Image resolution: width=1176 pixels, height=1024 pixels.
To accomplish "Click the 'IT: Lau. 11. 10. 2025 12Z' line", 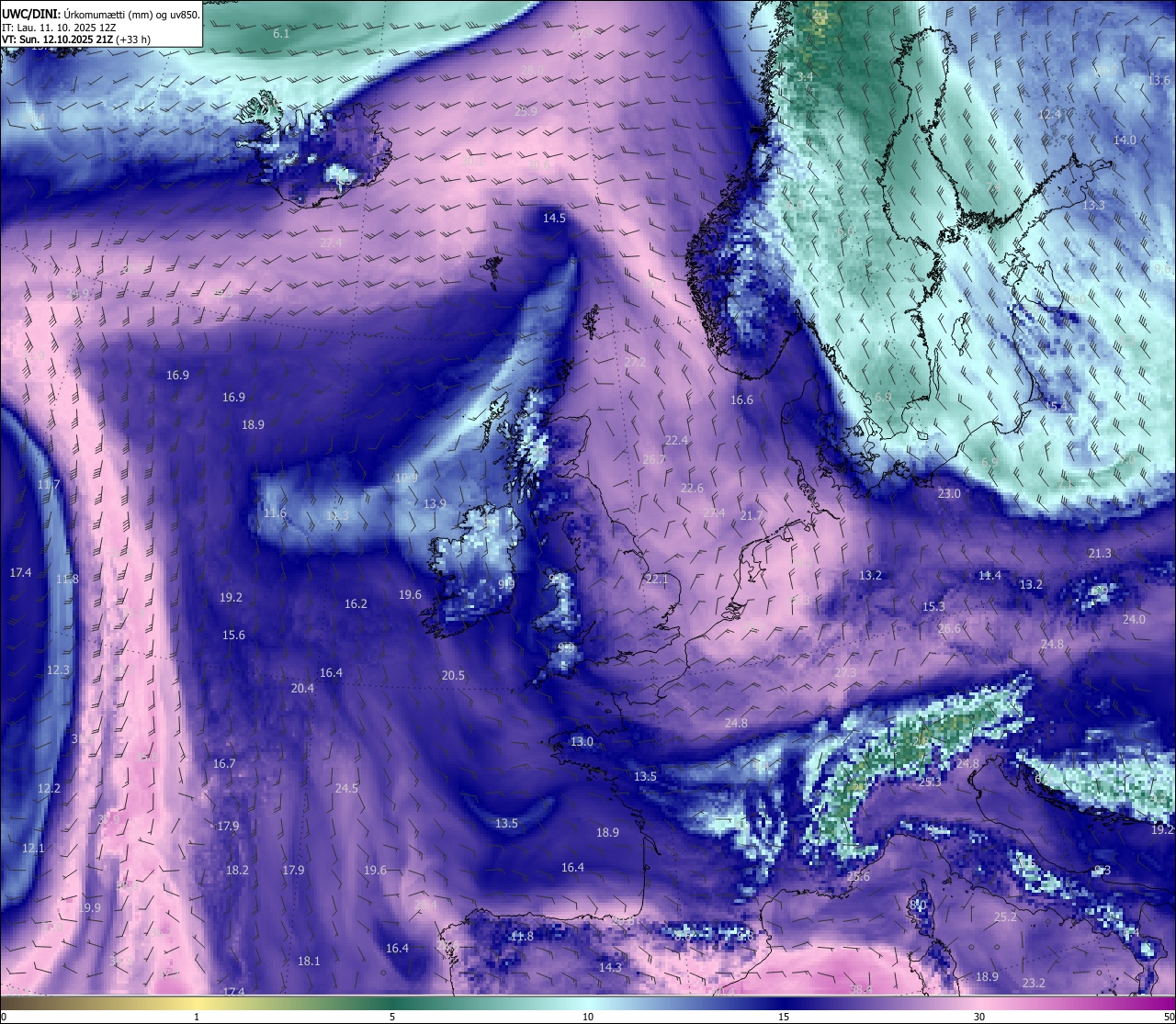I will [x=58, y=28].
